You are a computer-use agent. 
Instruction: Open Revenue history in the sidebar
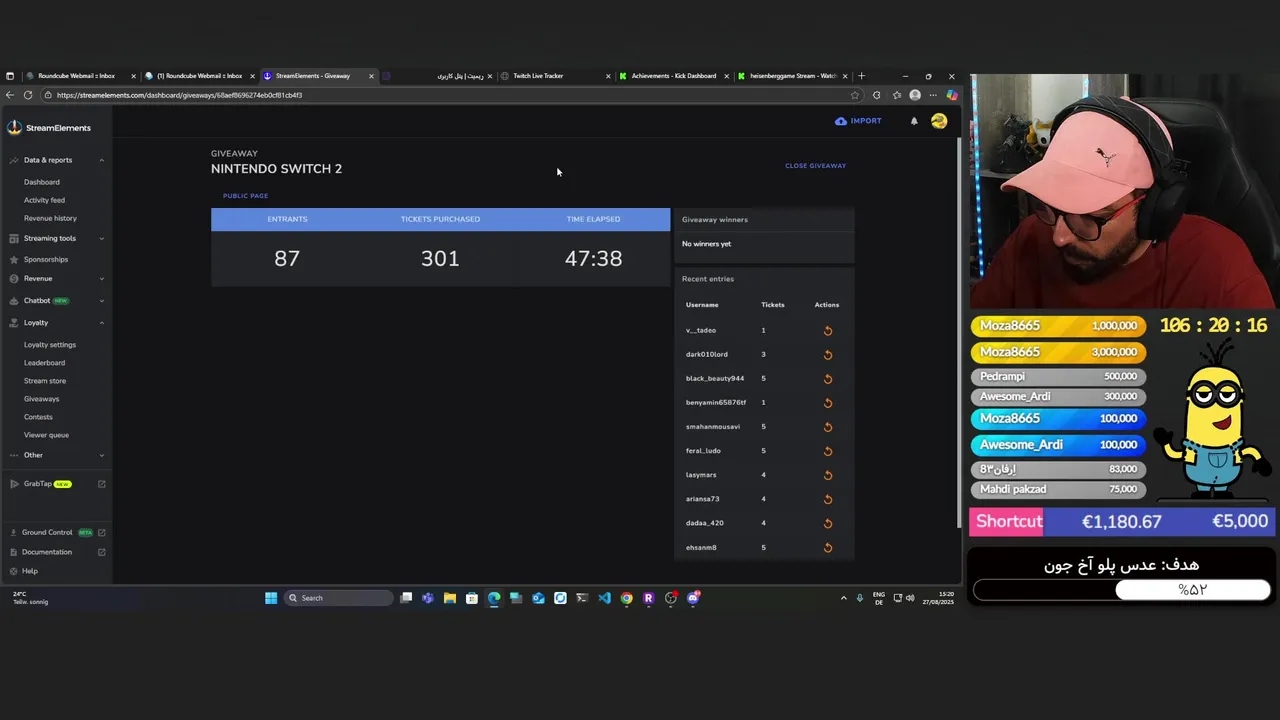(50, 218)
